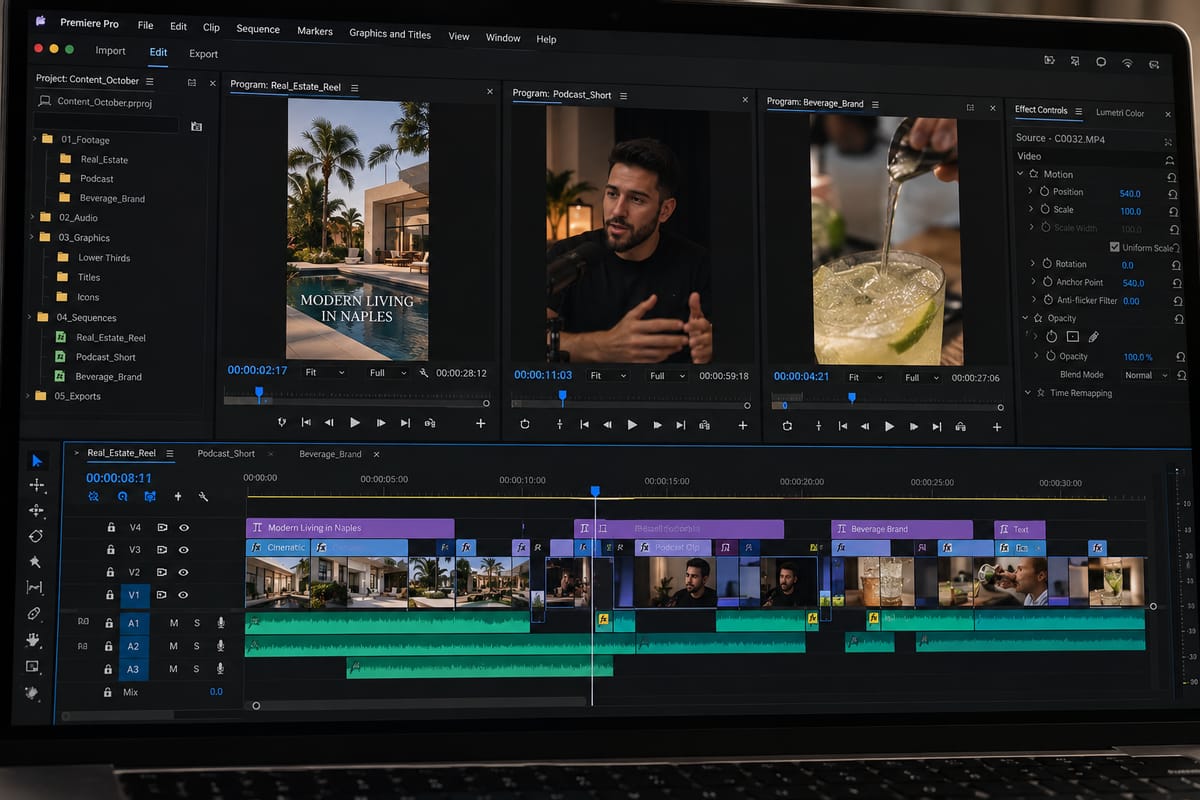Click the add marker icon beside wrench
The image size is (1200, 800).
(x=178, y=496)
